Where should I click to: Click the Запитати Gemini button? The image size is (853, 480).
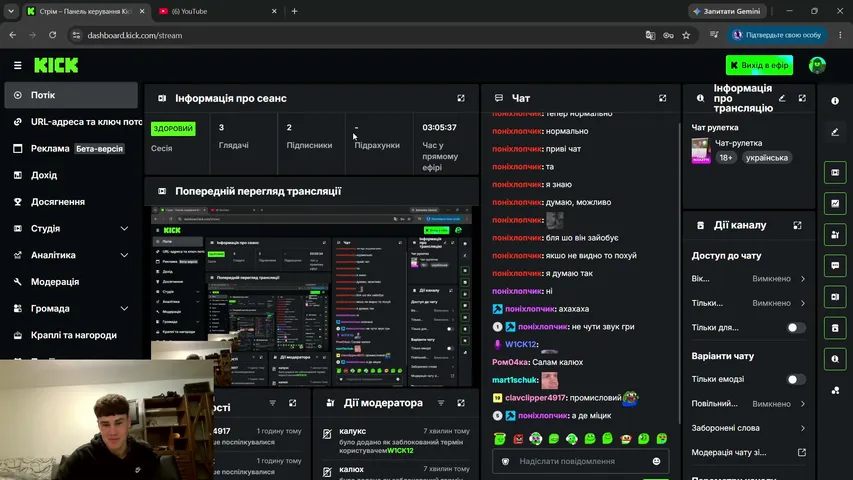(727, 11)
